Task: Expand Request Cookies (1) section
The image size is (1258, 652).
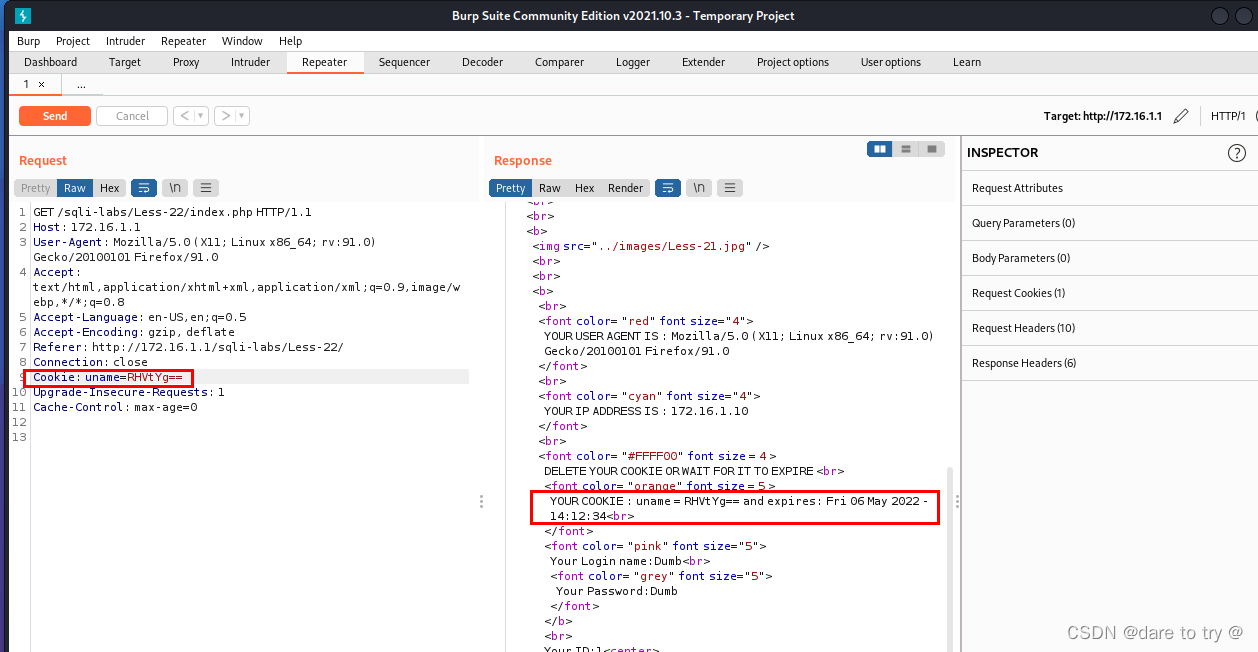Action: (1110, 293)
